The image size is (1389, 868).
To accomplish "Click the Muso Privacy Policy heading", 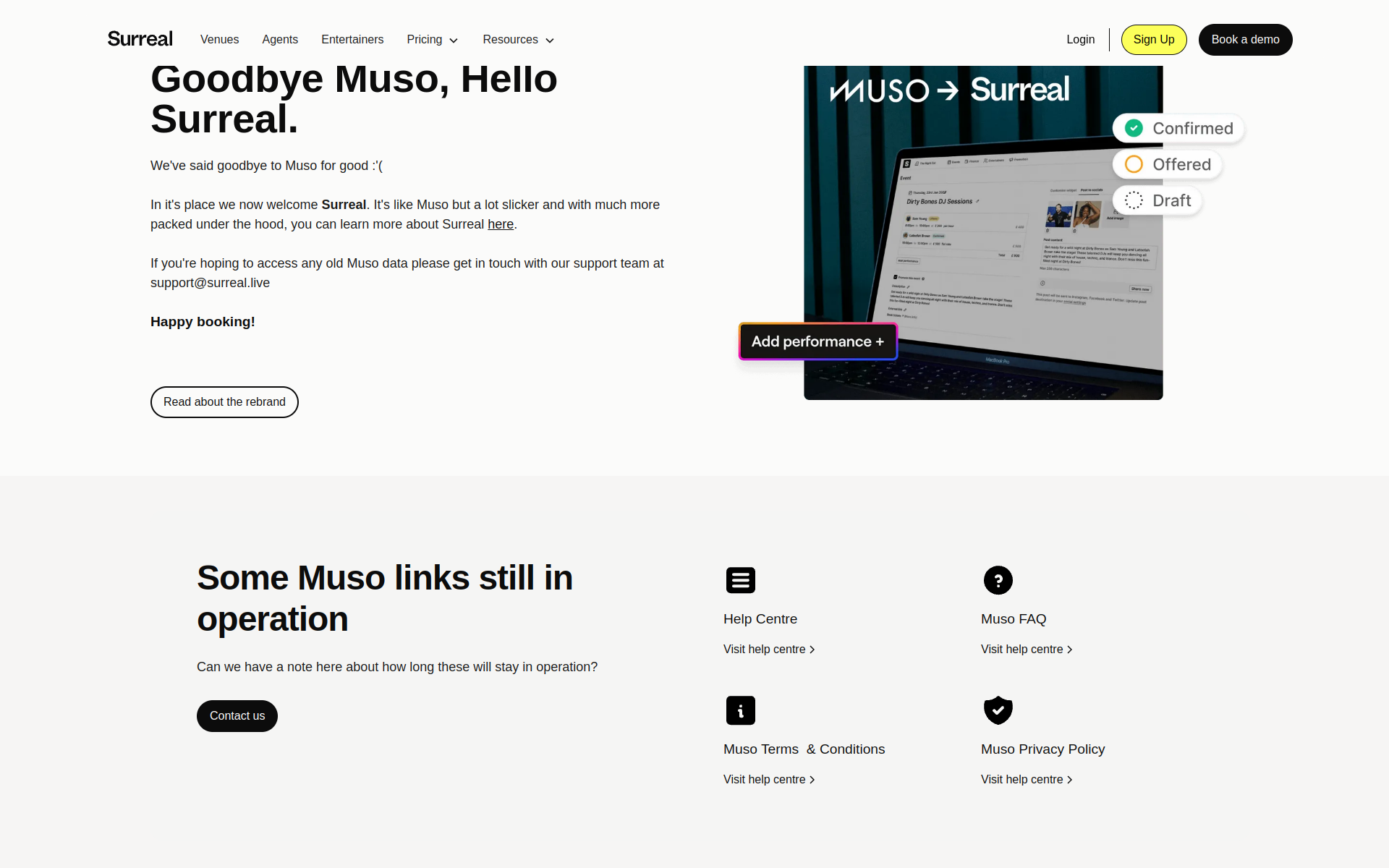I will (1043, 749).
